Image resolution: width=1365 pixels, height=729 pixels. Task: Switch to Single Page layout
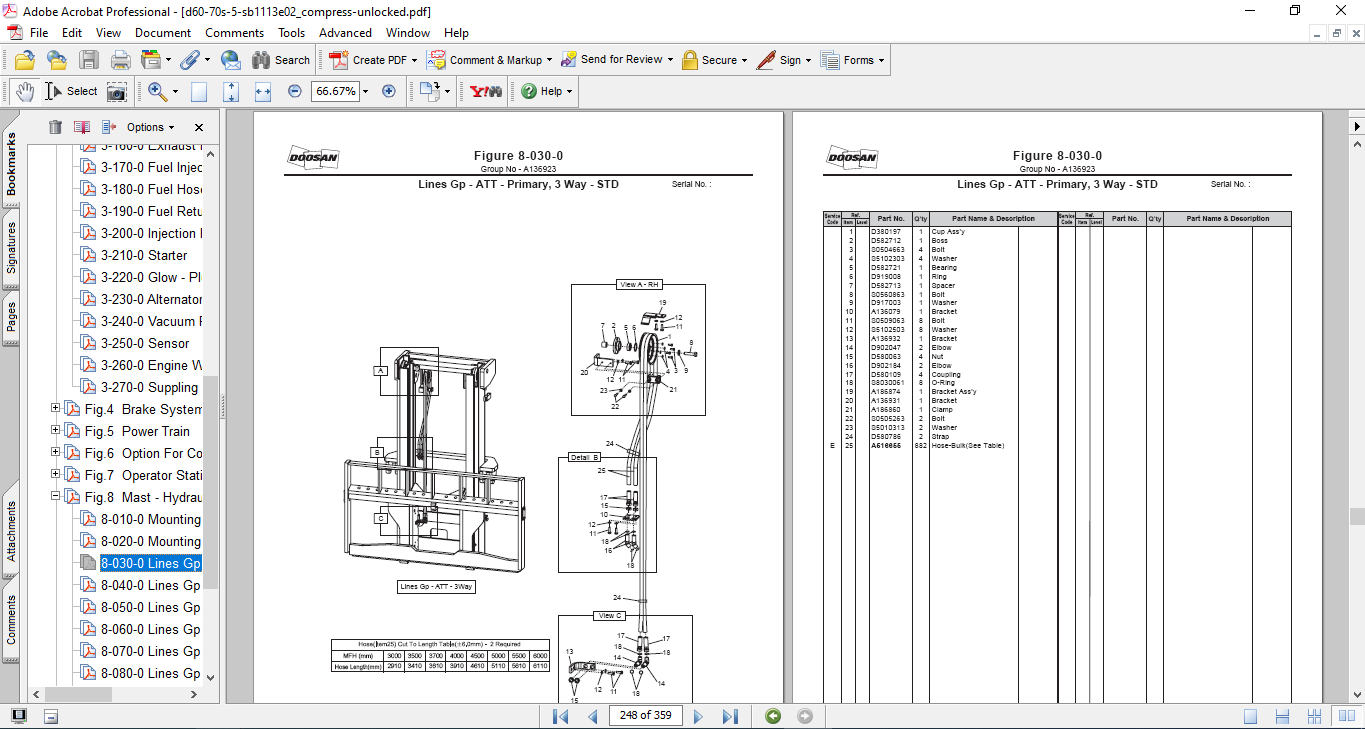click(x=1250, y=716)
